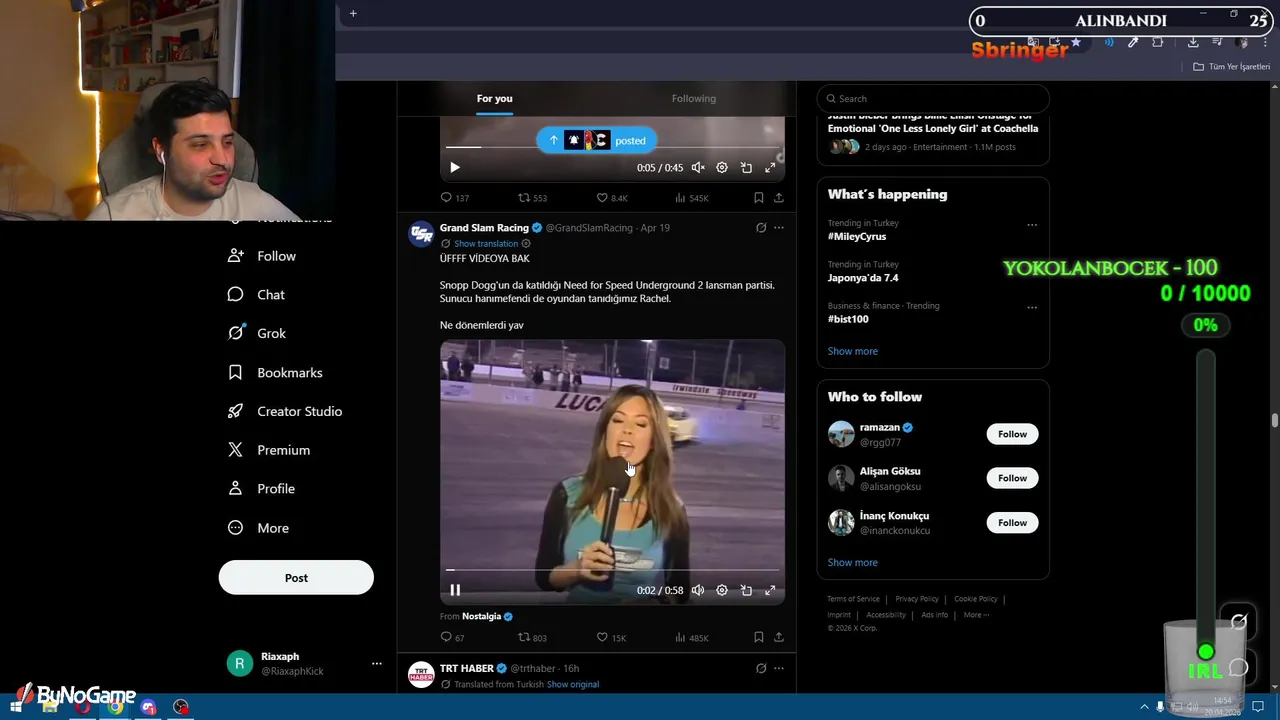Open settings gear on Nostalgia video
Screen dimensions: 1280x720
[722, 591]
